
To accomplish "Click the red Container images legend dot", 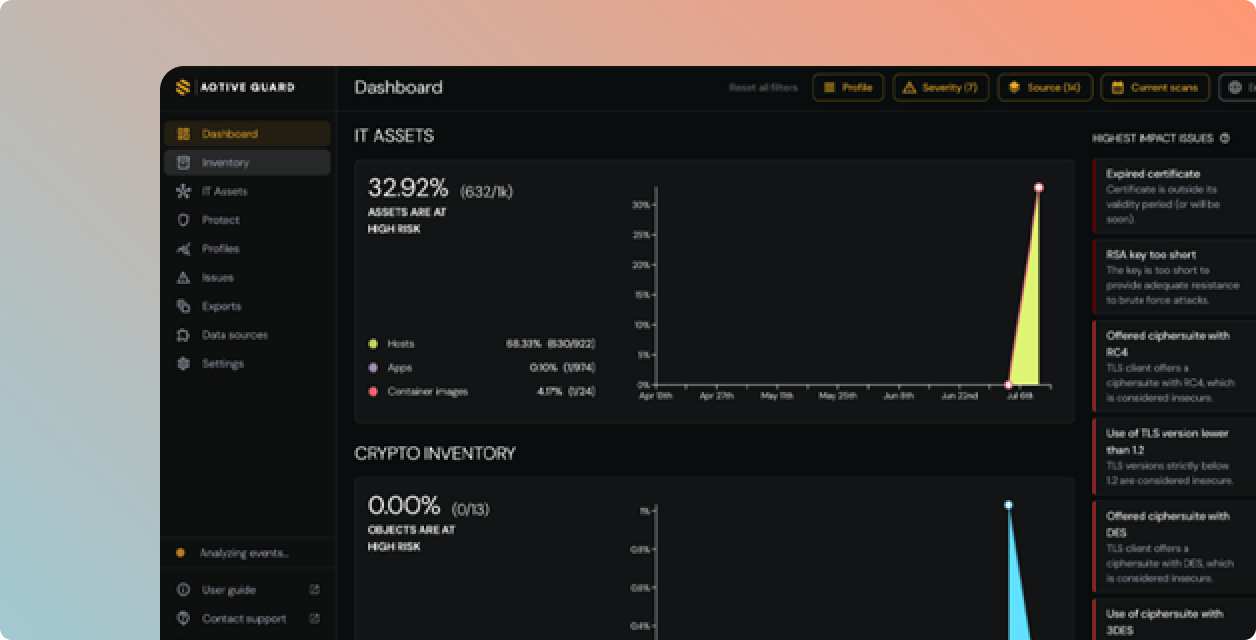I will 373,392.
